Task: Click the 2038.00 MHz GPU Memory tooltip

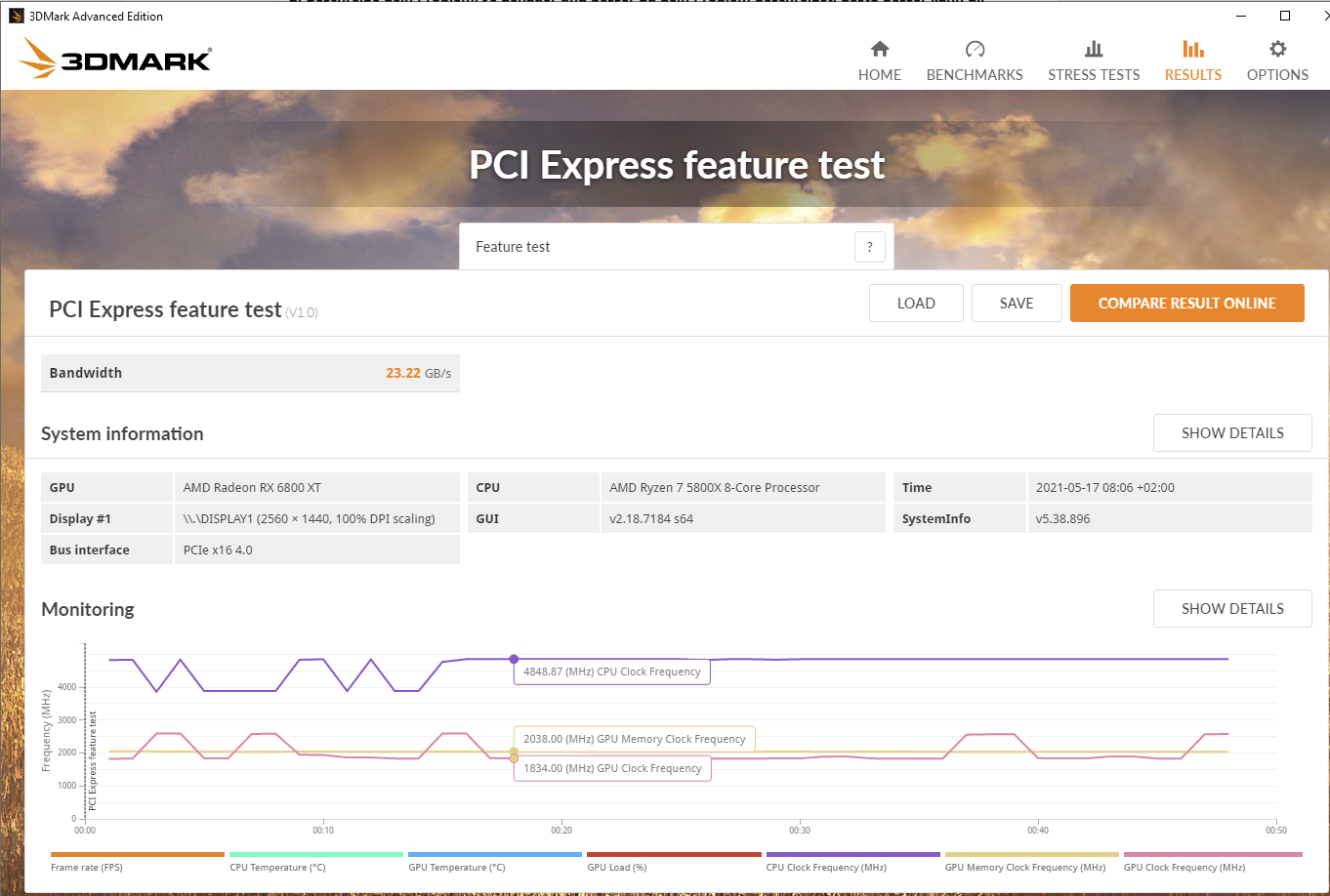Action: click(635, 739)
